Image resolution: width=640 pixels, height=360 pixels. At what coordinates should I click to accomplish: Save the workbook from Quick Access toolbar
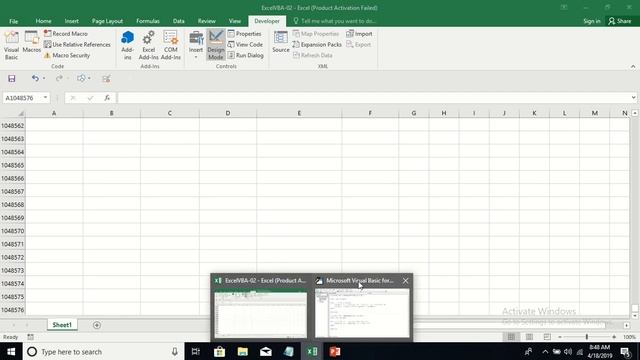coord(11,78)
